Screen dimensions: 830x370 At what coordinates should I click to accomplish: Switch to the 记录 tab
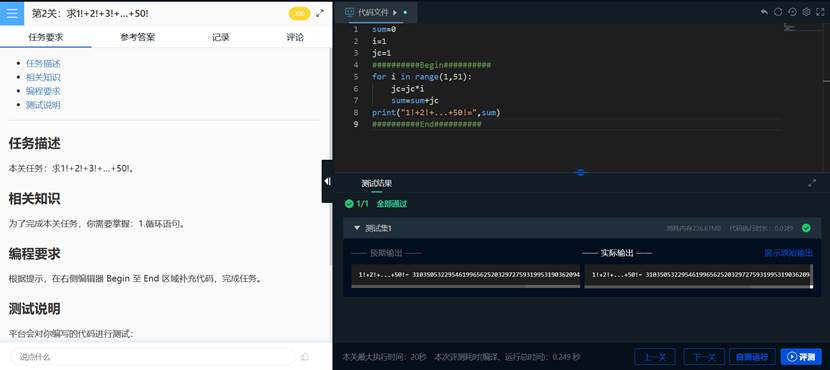point(221,37)
